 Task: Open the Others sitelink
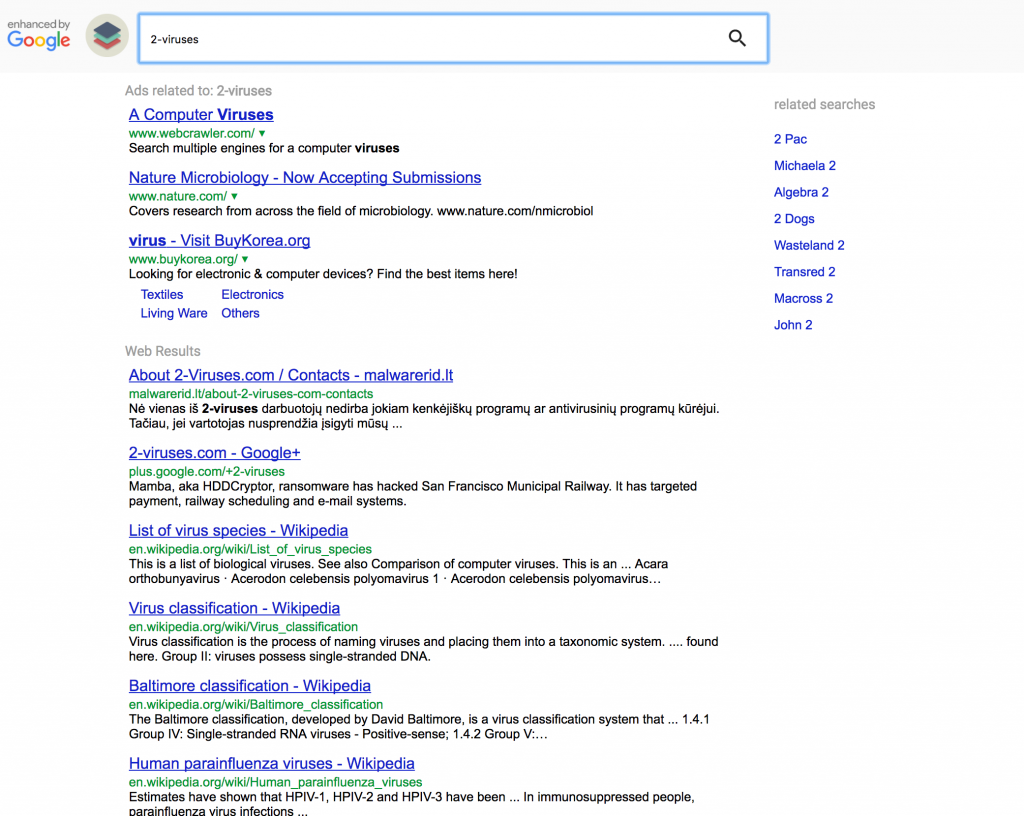point(240,313)
